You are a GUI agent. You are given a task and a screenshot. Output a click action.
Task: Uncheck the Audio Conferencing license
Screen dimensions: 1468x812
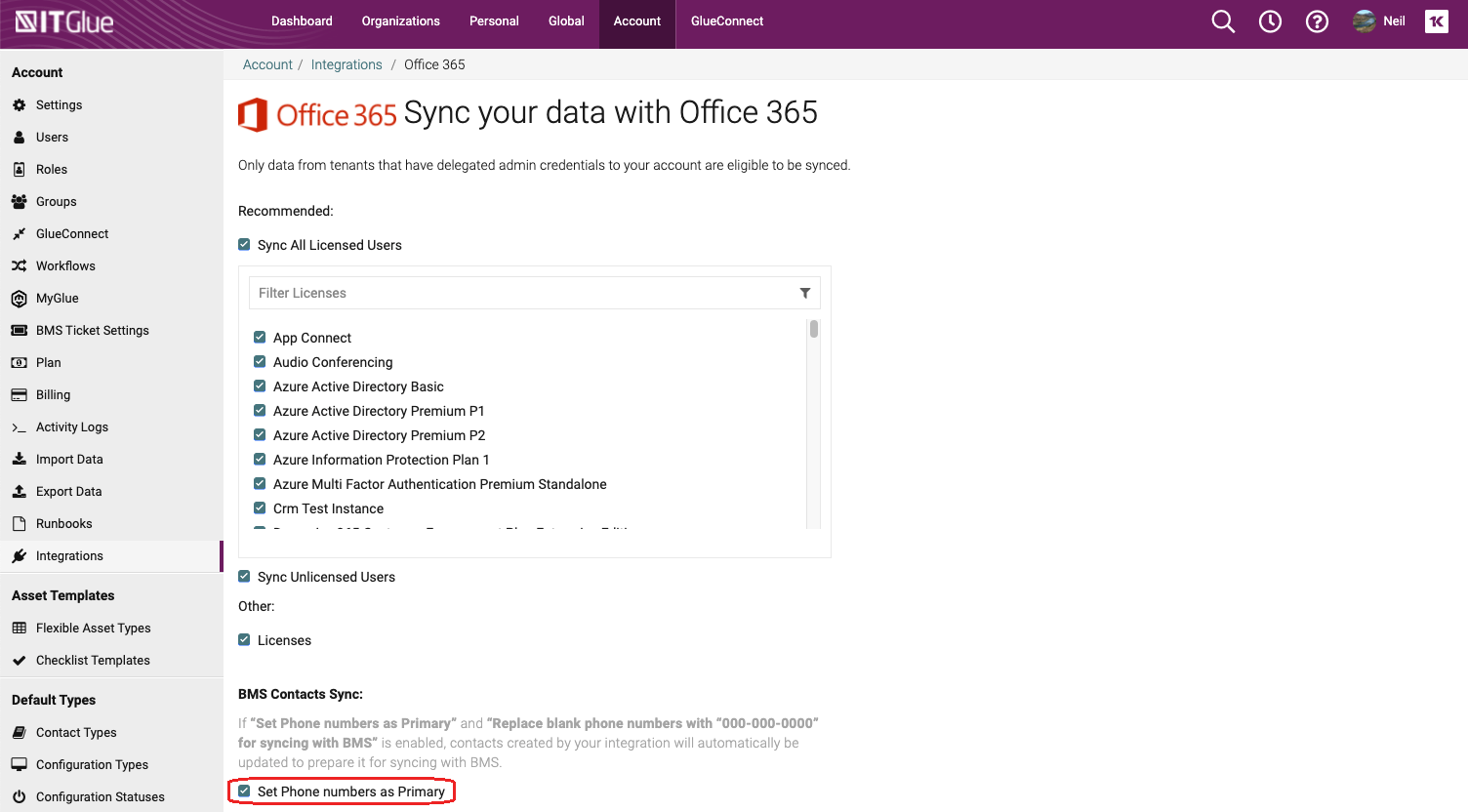point(260,361)
